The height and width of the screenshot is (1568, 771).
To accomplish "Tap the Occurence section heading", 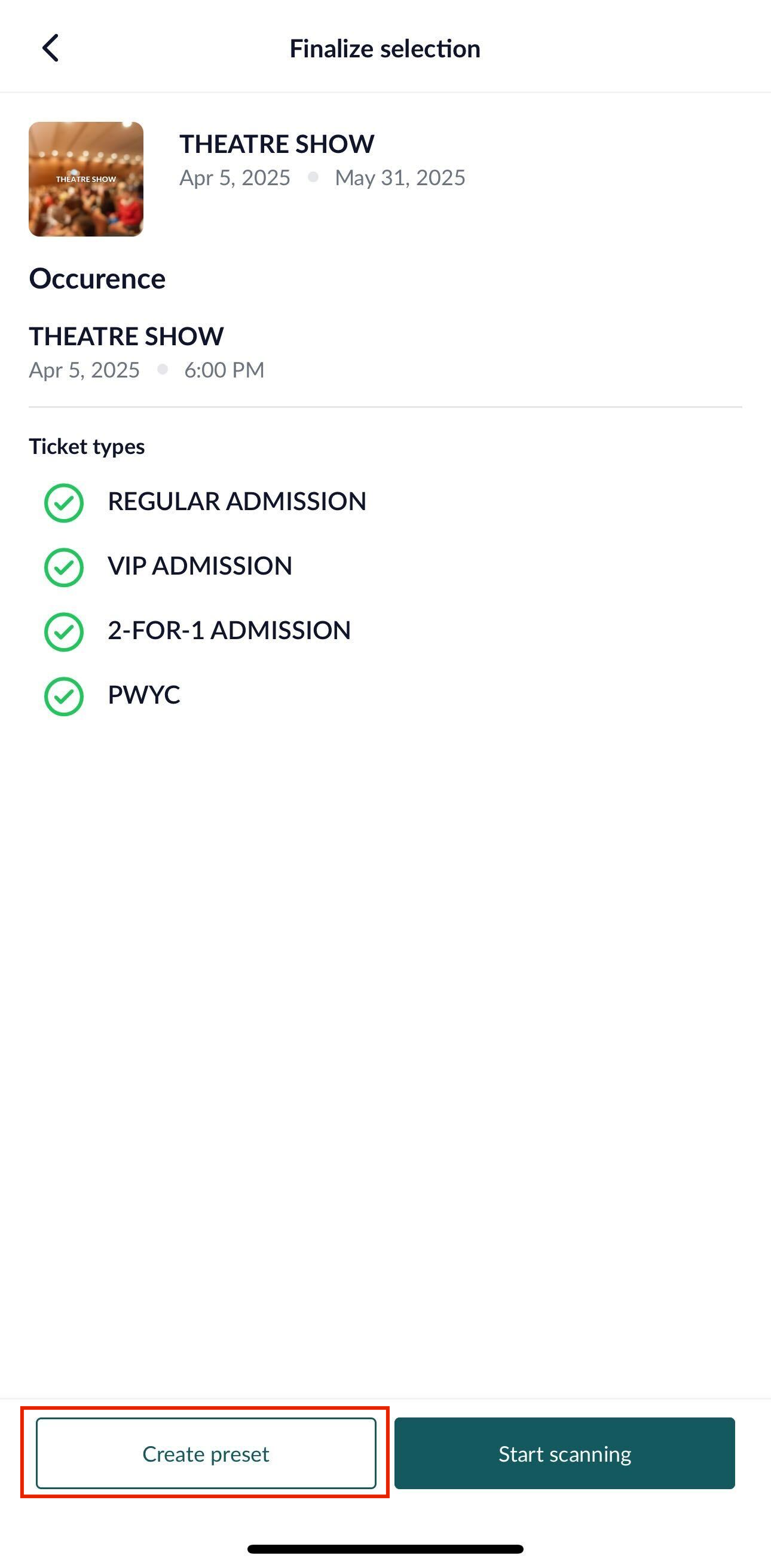I will (97, 279).
